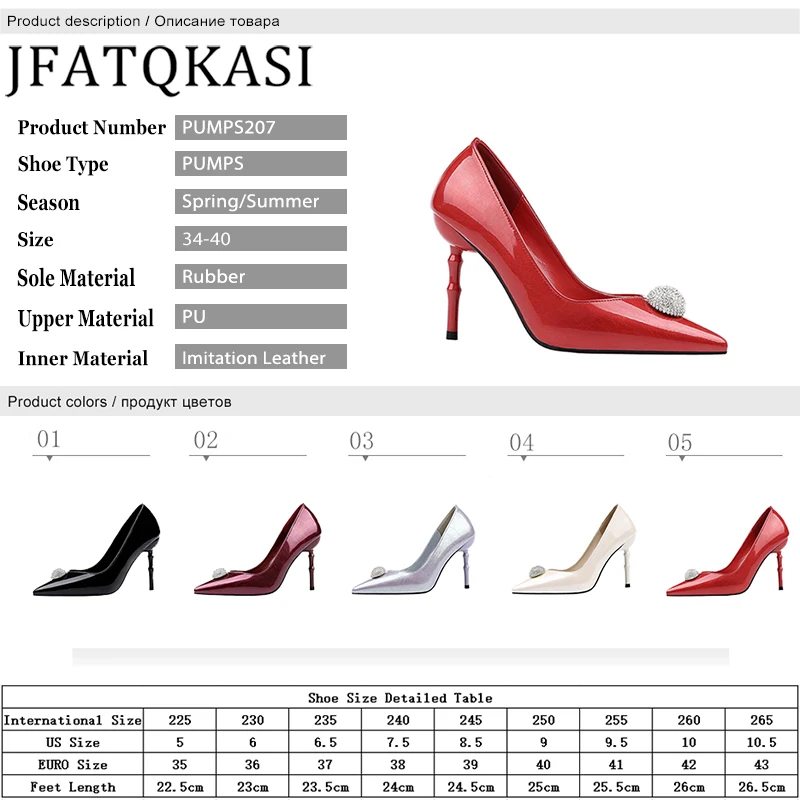800x800 pixels.
Task: Click the 'Shoe Size Detailed Table' title
Action: click(x=400, y=697)
